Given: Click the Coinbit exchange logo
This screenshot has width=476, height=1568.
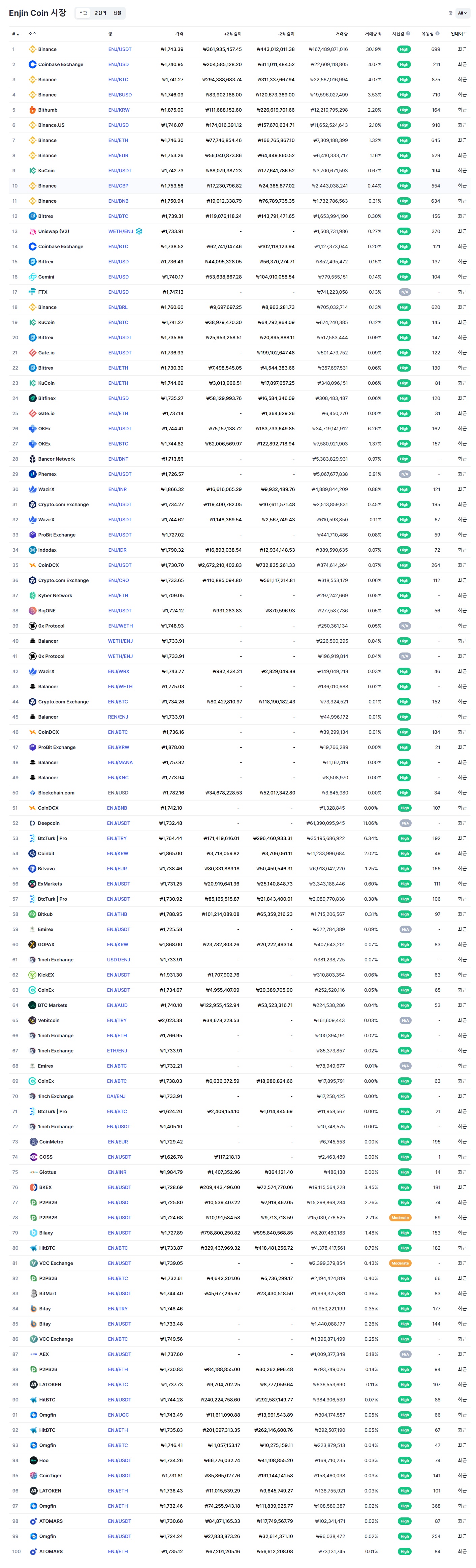Looking at the screenshot, I should (32, 853).
